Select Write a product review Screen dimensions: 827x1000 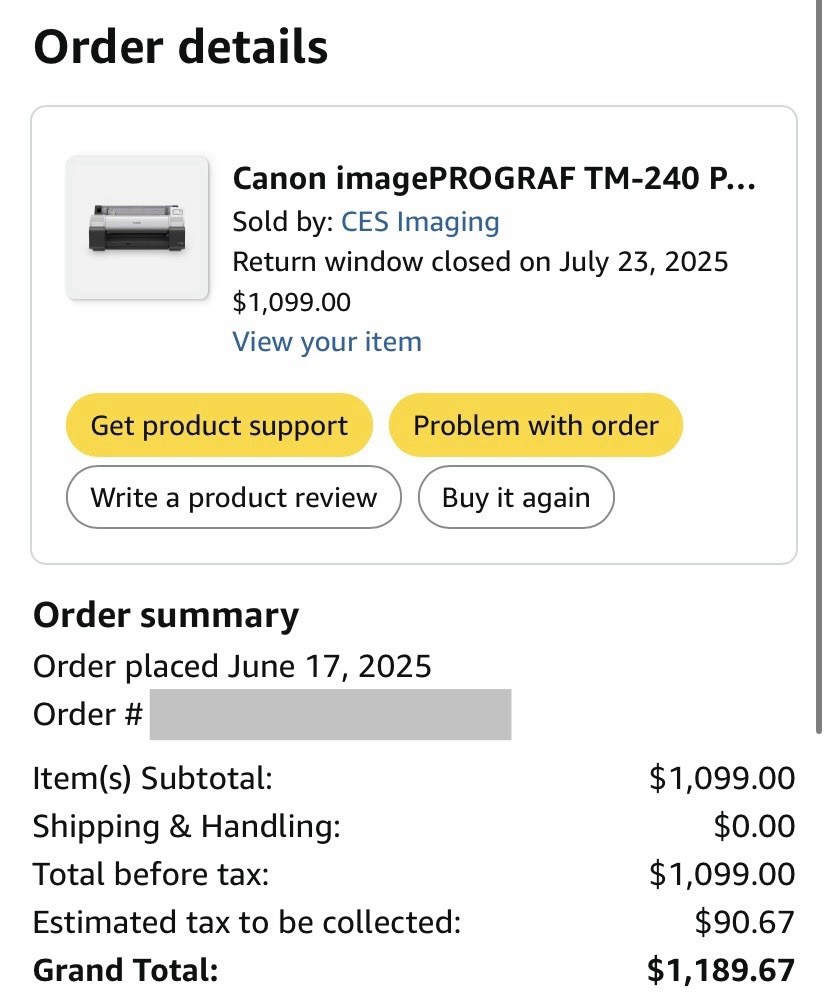click(233, 498)
